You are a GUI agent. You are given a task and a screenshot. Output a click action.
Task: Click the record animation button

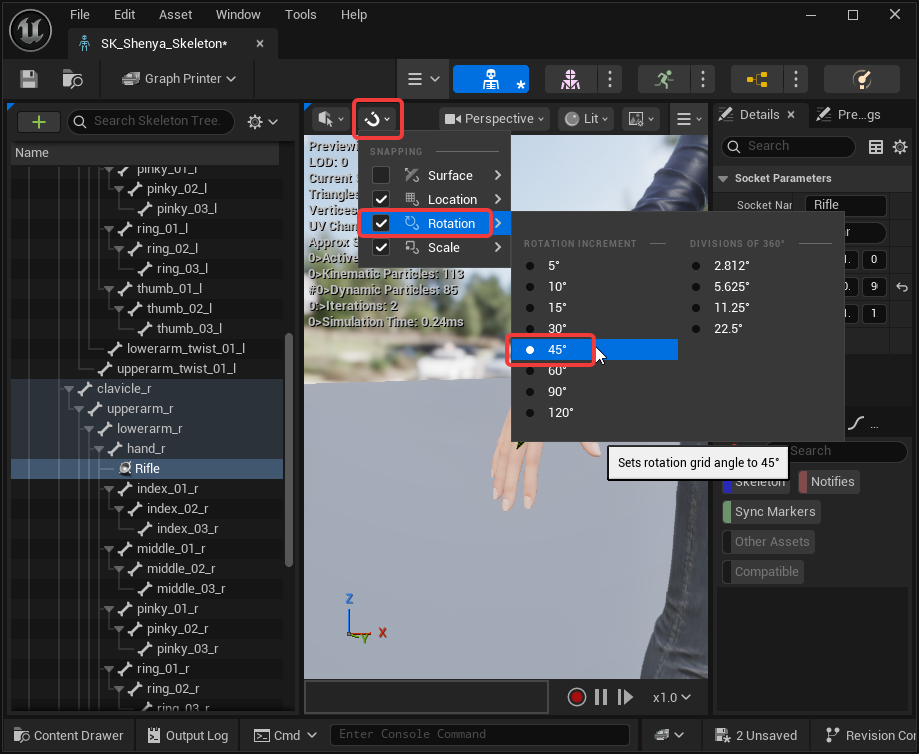tap(577, 697)
